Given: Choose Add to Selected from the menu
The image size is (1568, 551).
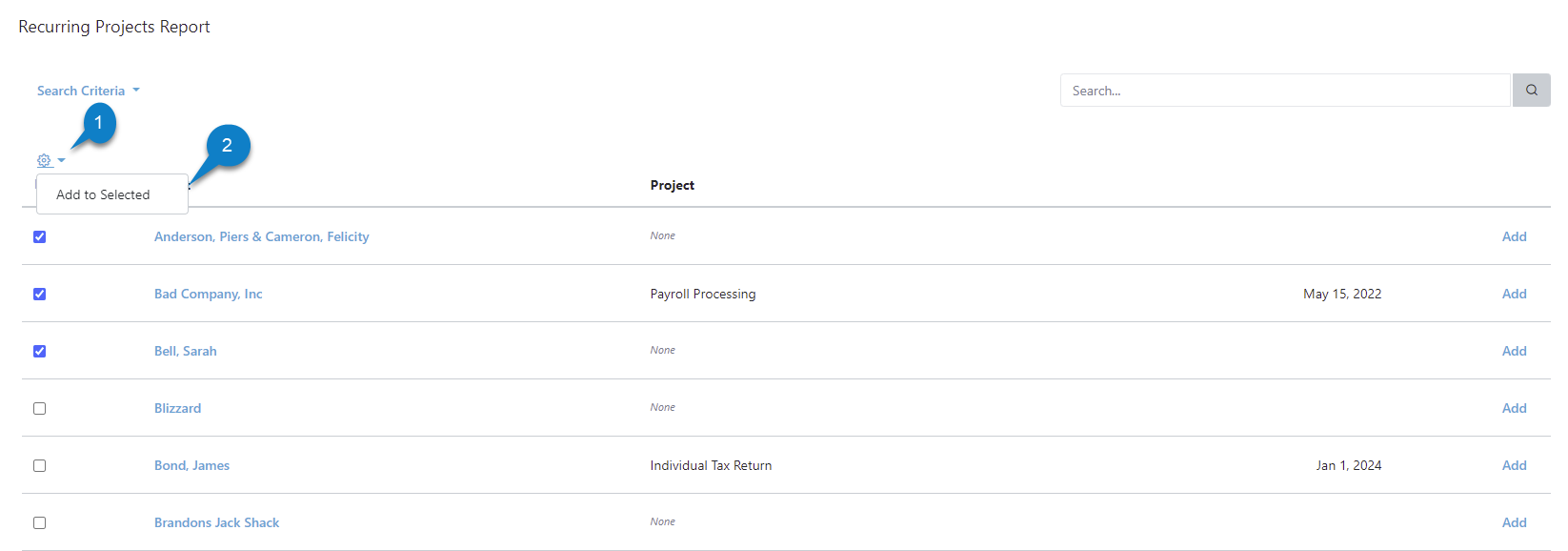Looking at the screenshot, I should [103, 194].
